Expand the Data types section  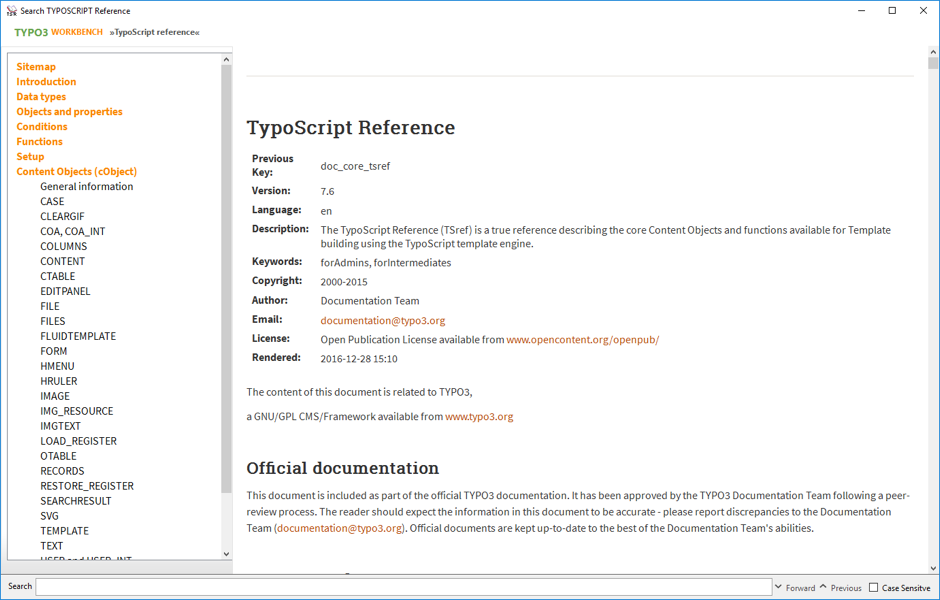41,97
